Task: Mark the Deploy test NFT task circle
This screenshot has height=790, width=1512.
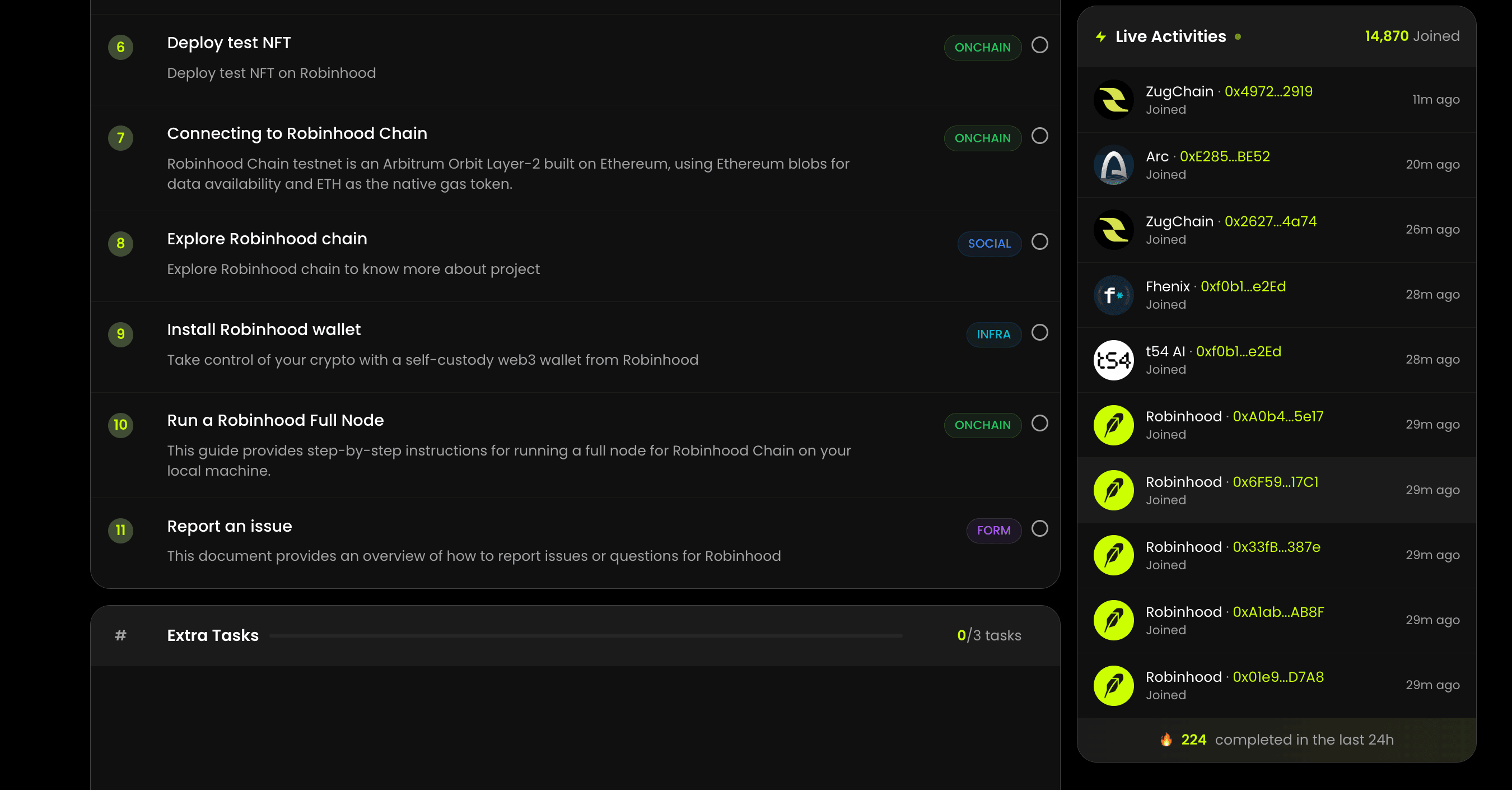Action: [x=1039, y=45]
